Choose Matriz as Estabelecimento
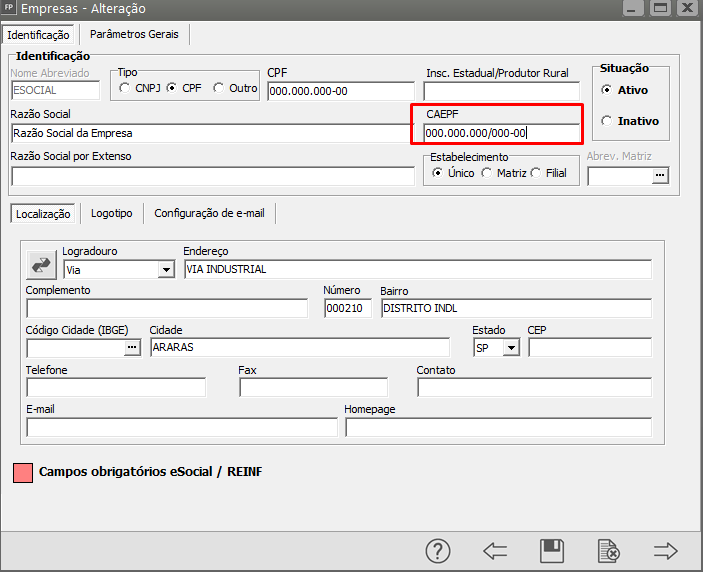703x572 pixels. (487, 173)
